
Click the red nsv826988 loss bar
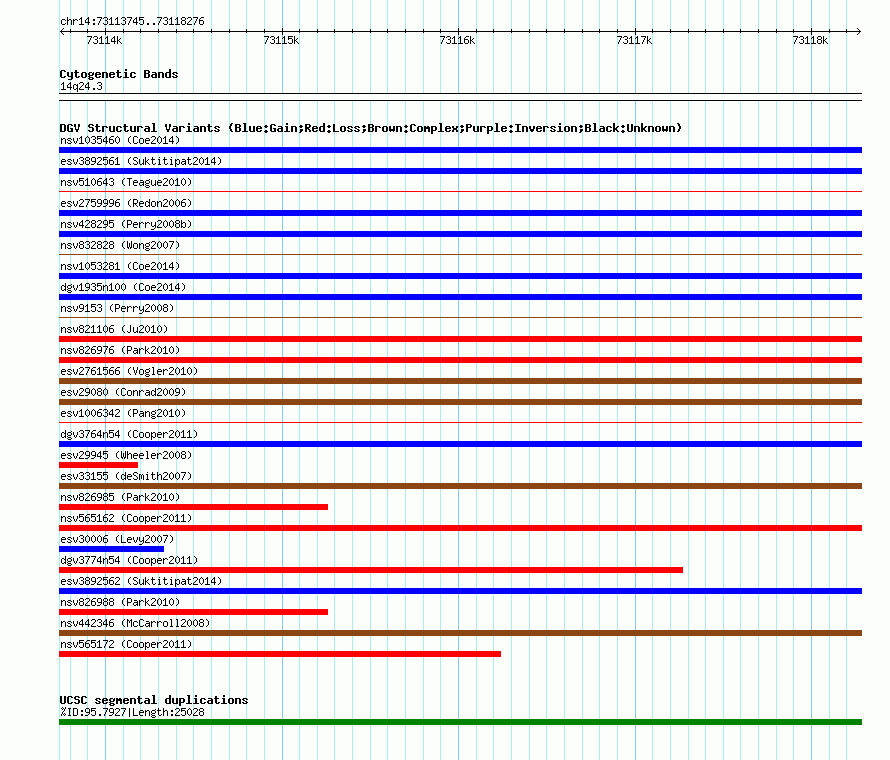[x=194, y=612]
